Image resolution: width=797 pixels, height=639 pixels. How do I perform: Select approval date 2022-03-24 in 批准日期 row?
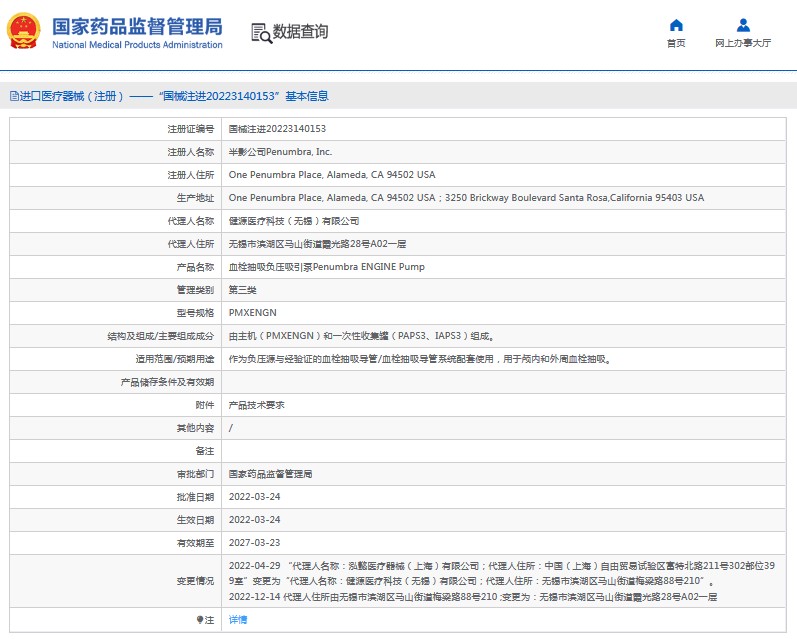(x=254, y=497)
